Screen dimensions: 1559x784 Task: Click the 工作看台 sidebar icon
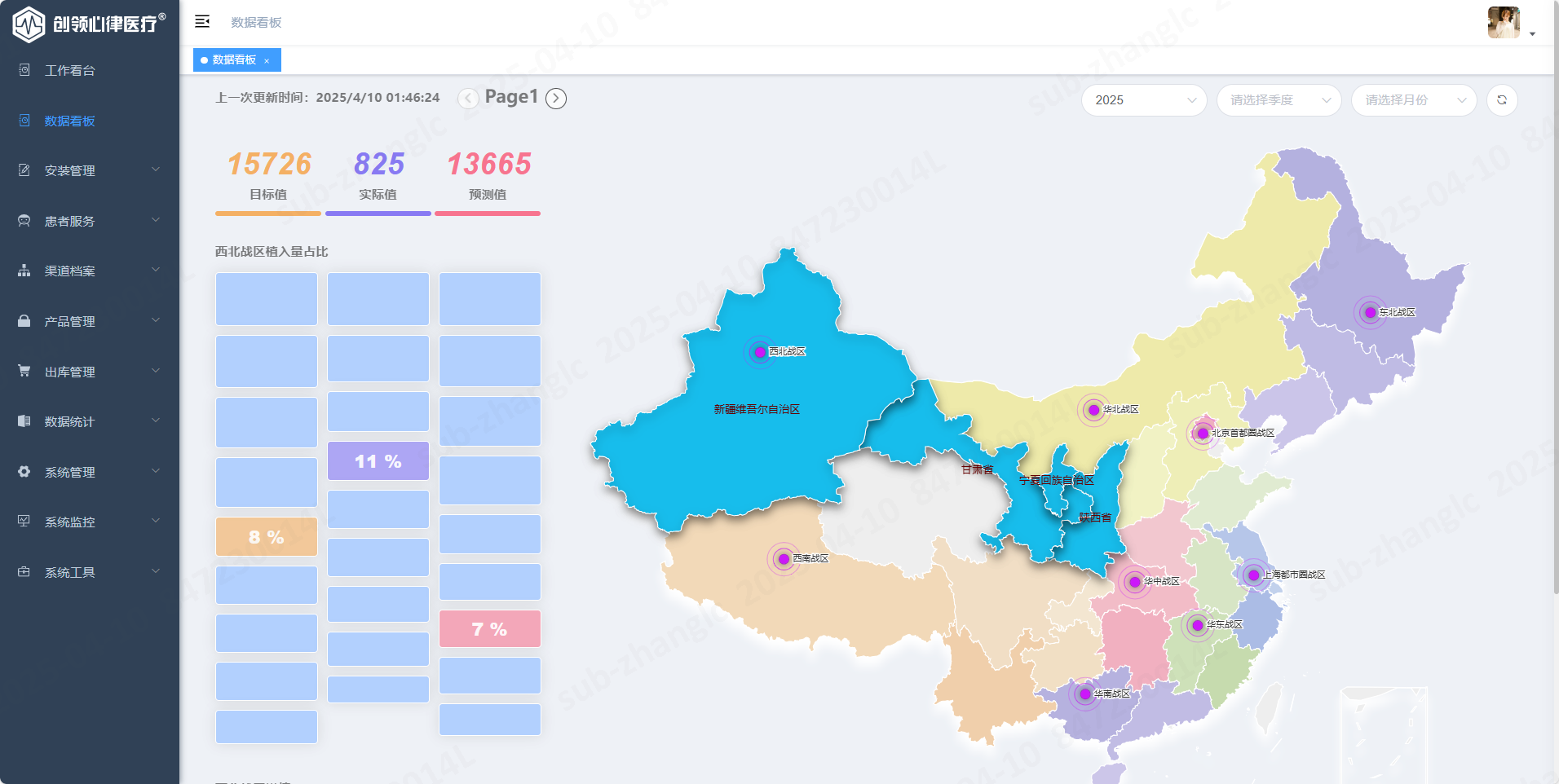(x=24, y=70)
